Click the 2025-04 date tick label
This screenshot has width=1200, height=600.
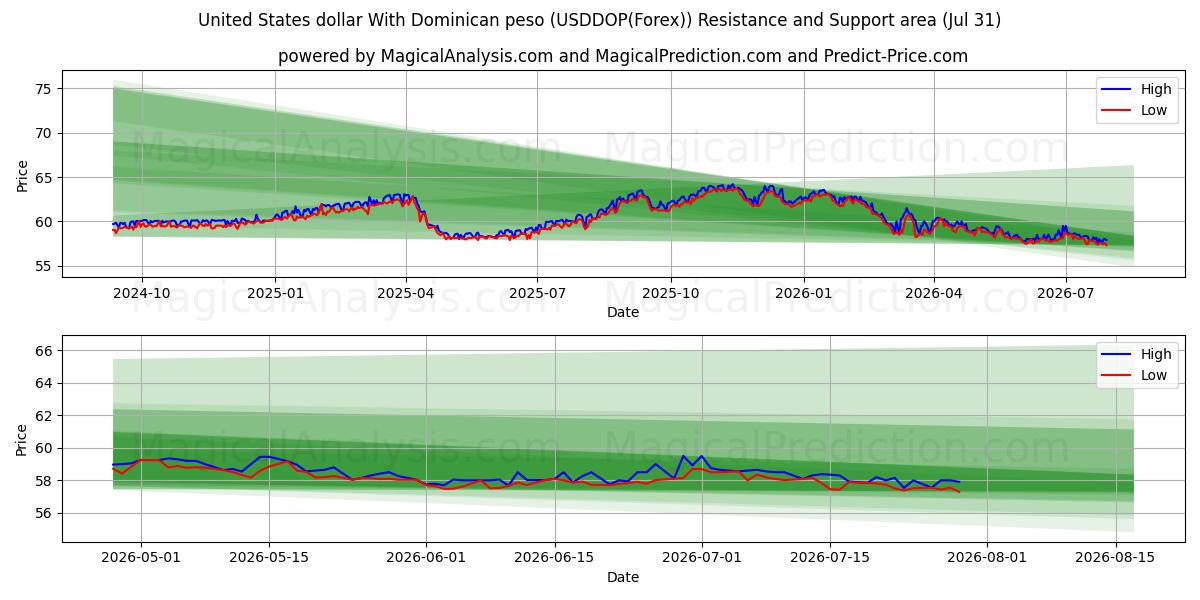tap(405, 293)
